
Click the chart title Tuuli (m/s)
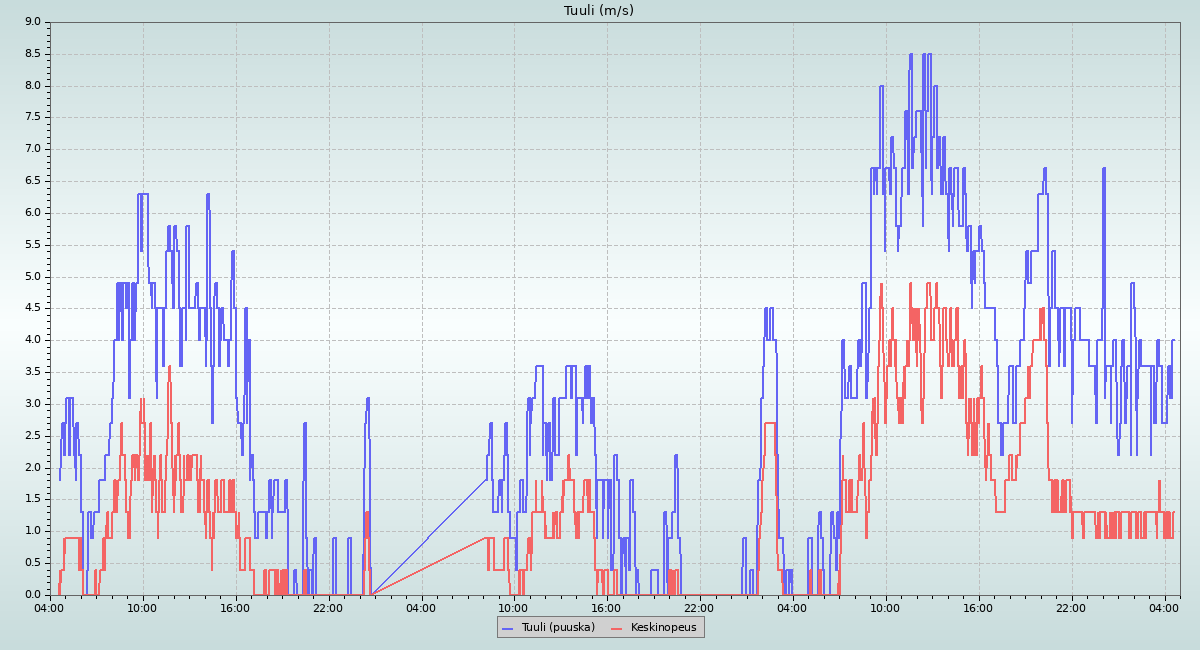pos(599,11)
